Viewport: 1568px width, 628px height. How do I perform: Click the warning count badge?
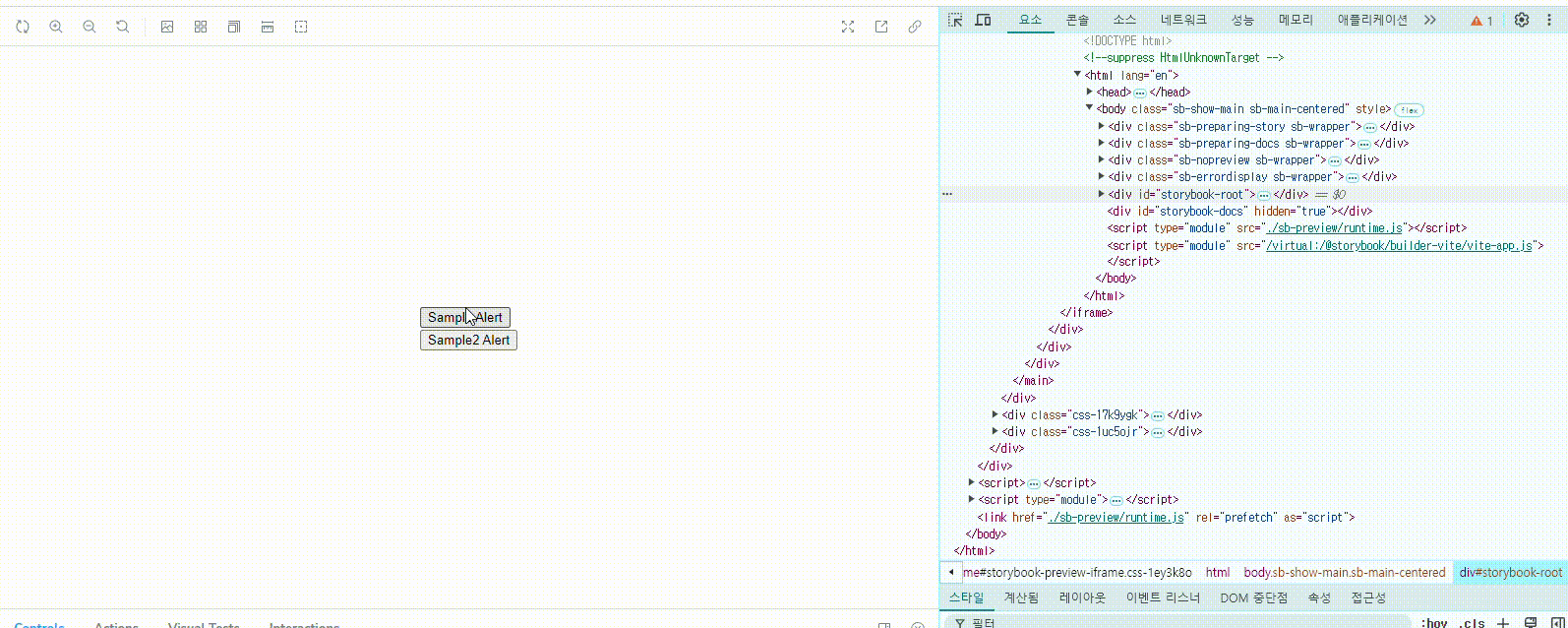pyautogui.click(x=1481, y=21)
